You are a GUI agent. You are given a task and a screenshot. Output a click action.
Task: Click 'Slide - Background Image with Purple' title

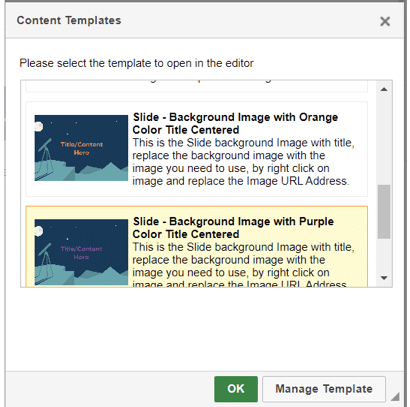click(233, 228)
